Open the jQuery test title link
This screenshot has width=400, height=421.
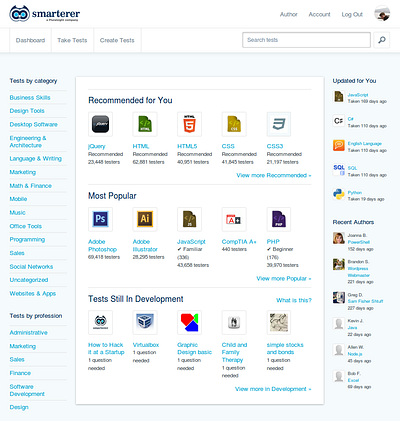97,146
